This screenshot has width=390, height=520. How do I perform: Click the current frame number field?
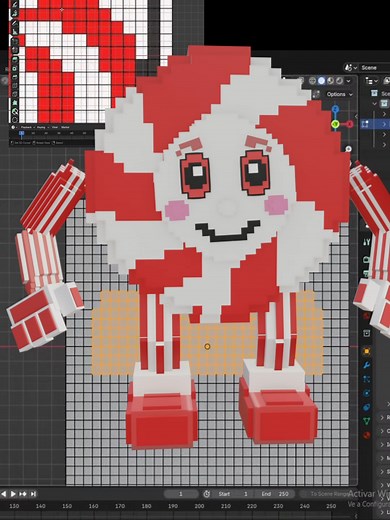(x=181, y=494)
